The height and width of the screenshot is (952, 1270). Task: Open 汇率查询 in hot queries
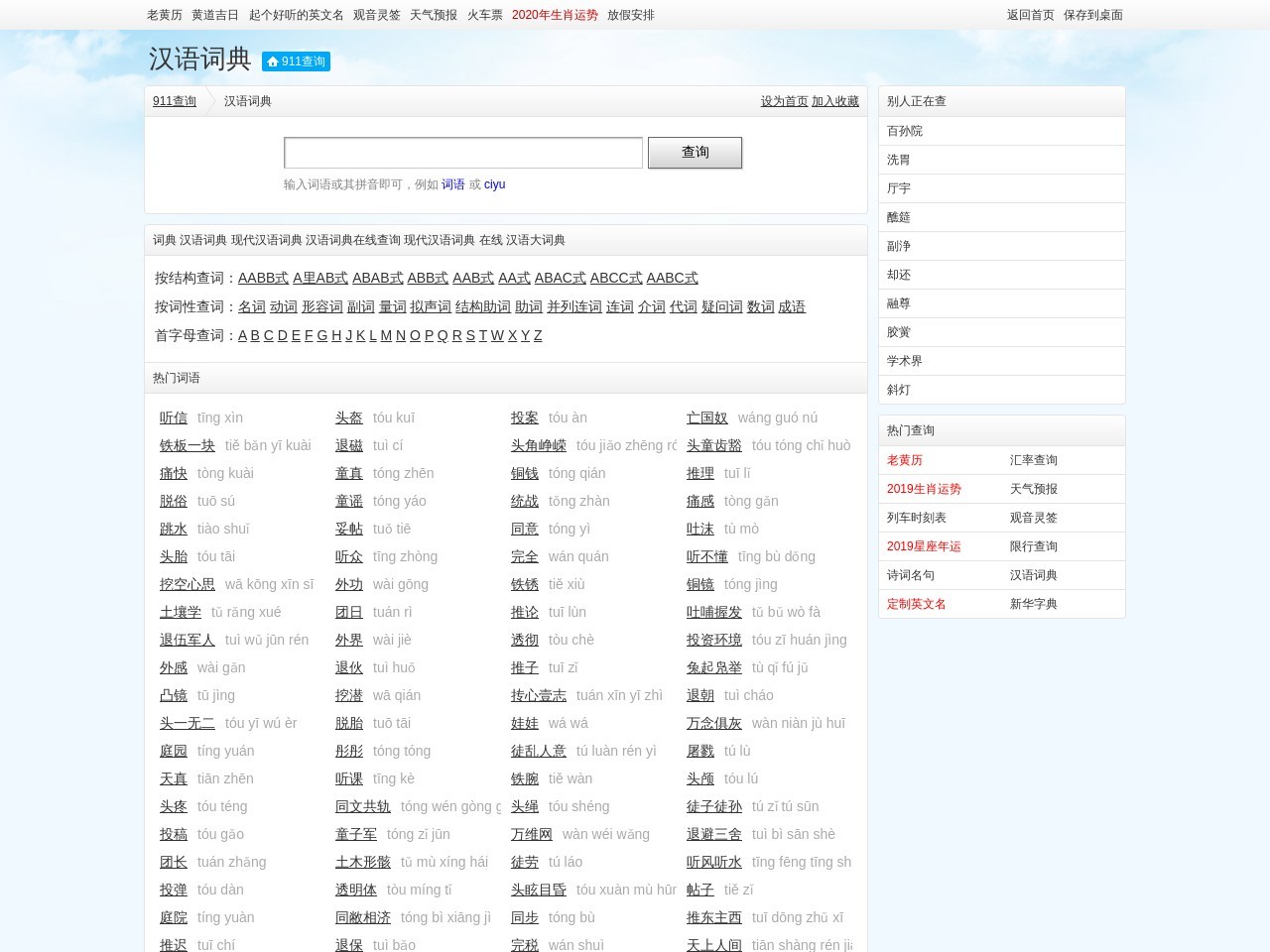(x=1034, y=460)
